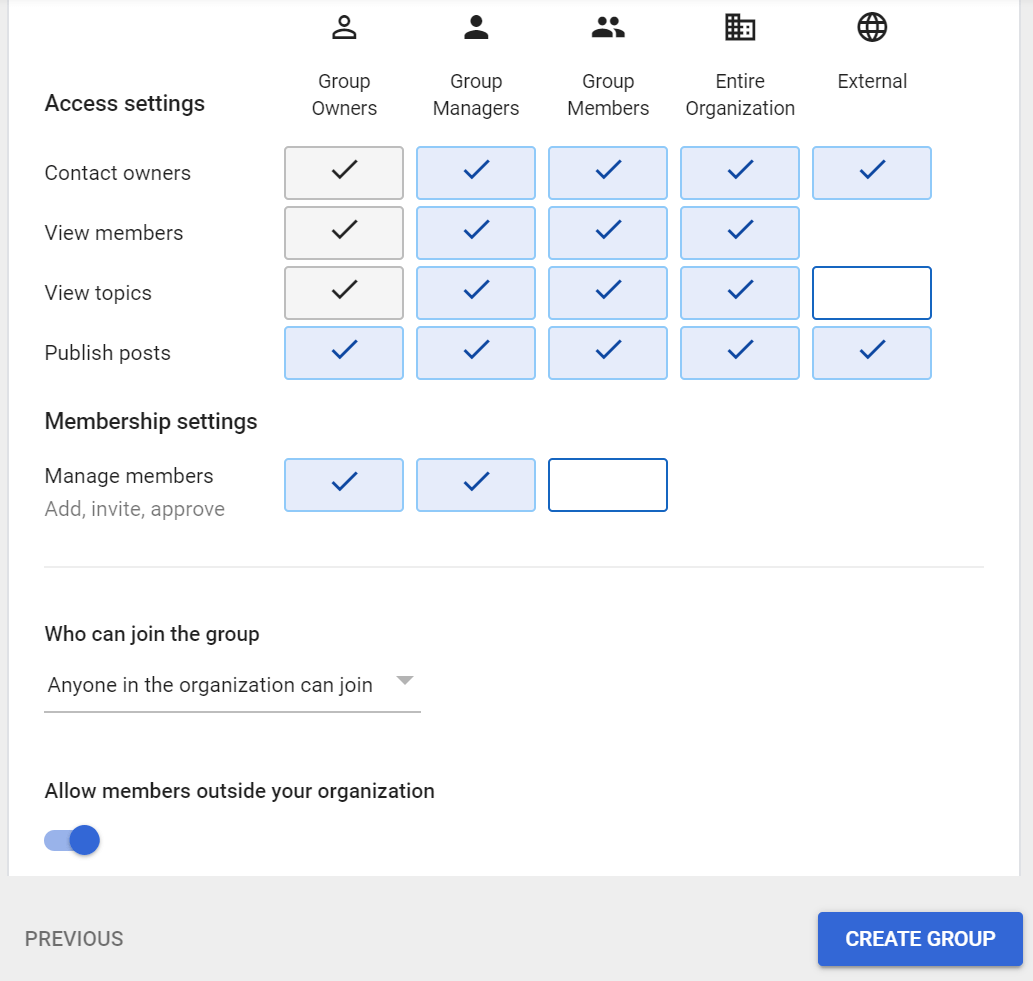Disable Publish posts for Entire Organization
Image resolution: width=1033 pixels, height=981 pixels.
[x=740, y=353]
